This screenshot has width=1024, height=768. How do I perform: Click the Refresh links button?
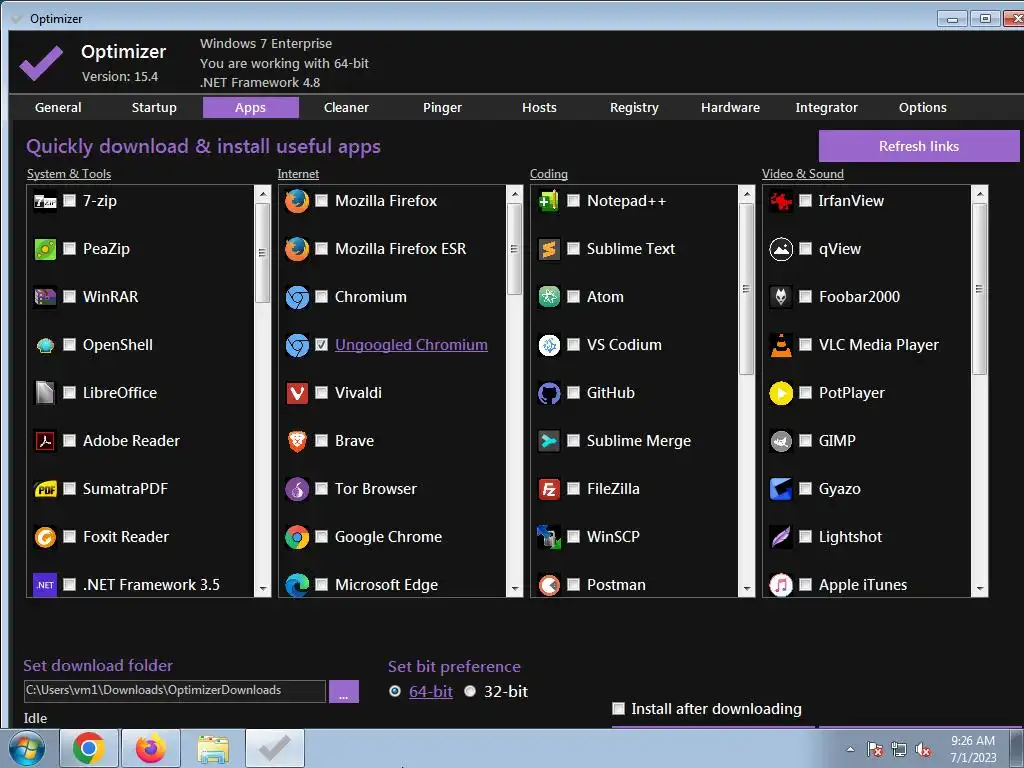pos(919,146)
